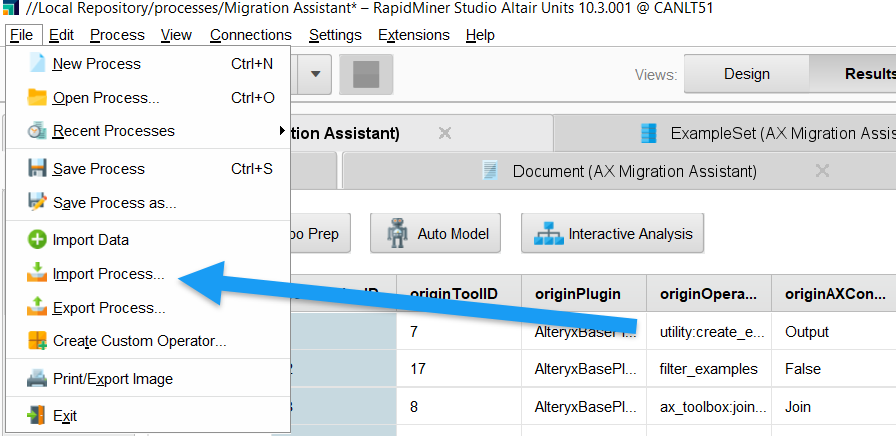Open the toolbar dropdown arrow button
This screenshot has width=896, height=436.
(315, 74)
